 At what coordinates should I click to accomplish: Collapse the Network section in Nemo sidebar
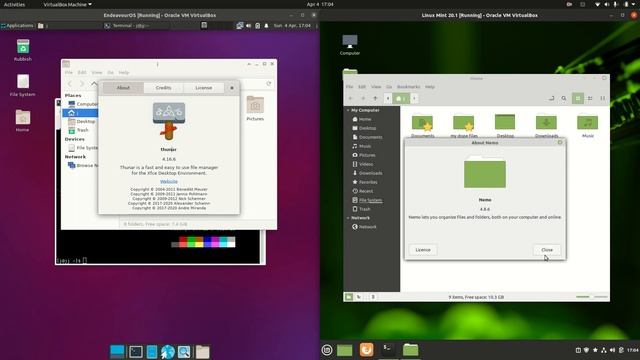point(348,218)
